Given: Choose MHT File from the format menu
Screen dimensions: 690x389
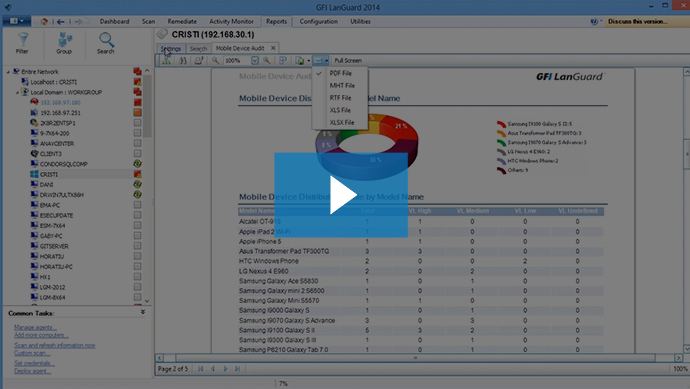Looking at the screenshot, I should (x=342, y=86).
